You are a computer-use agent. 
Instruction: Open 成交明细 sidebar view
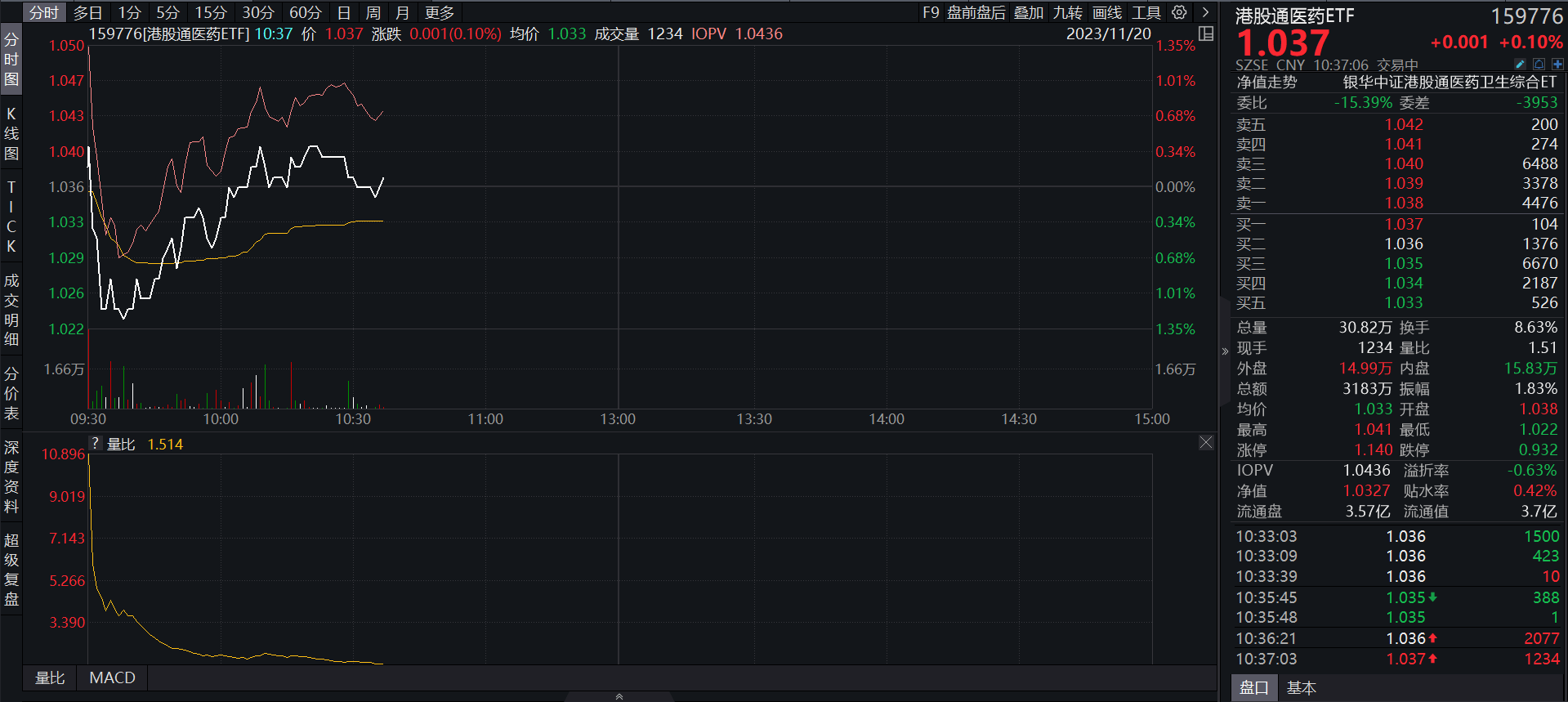11,310
